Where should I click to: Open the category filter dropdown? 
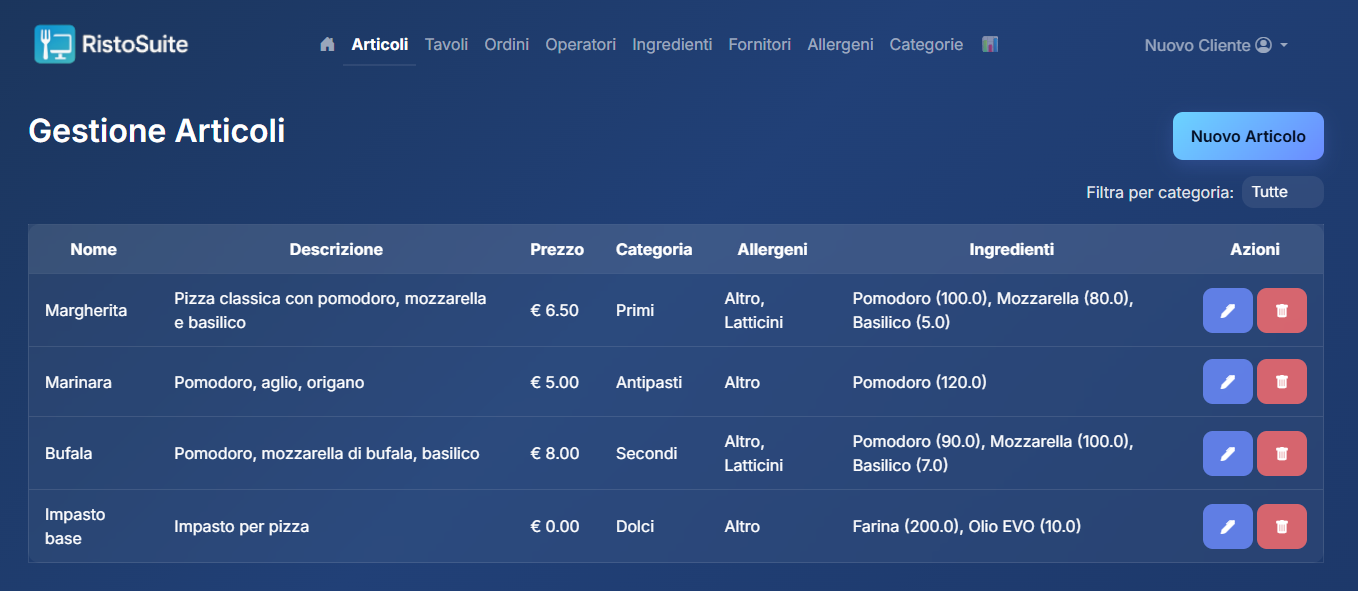1282,192
